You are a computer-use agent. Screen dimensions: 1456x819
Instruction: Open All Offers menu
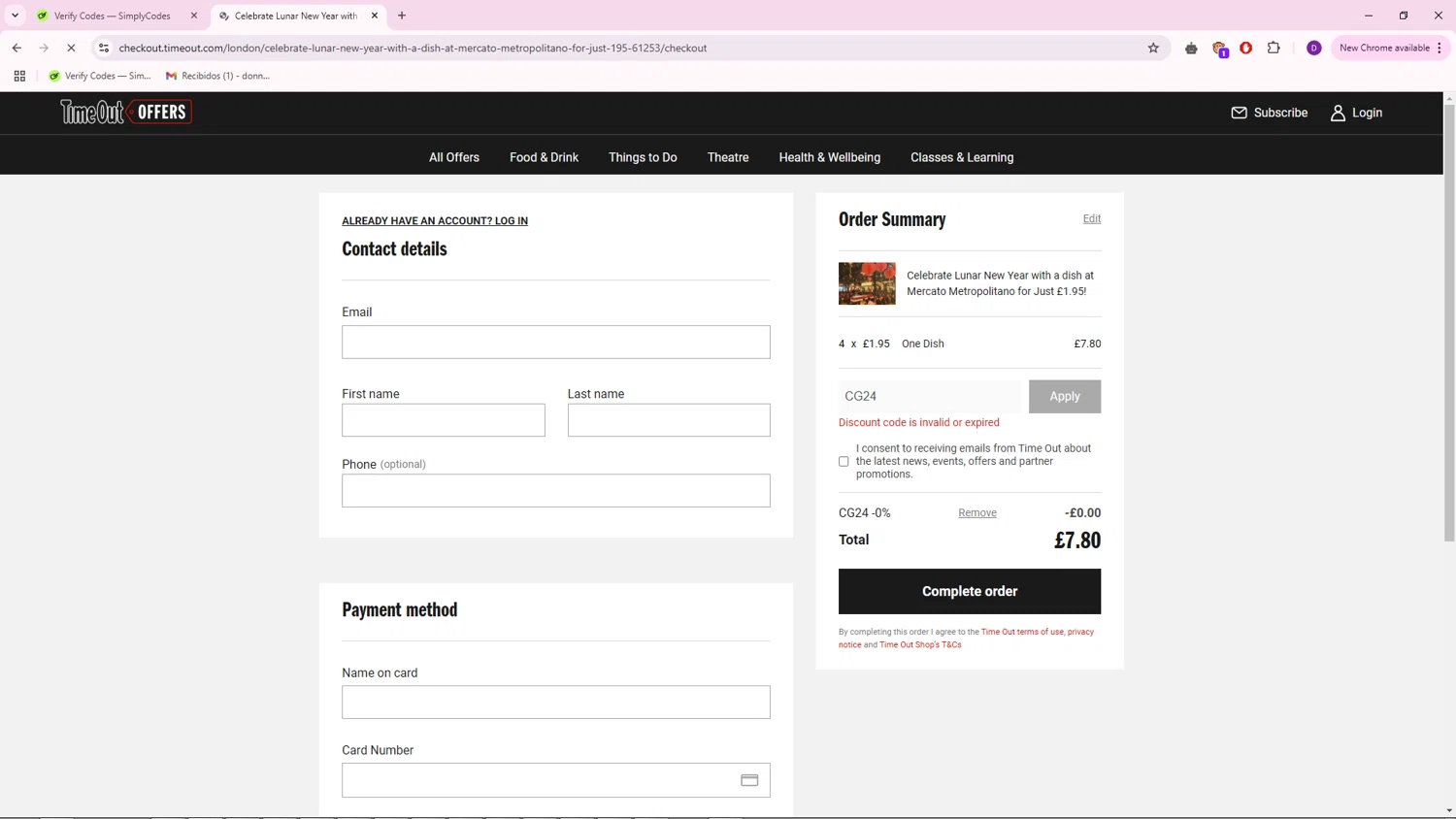click(454, 157)
